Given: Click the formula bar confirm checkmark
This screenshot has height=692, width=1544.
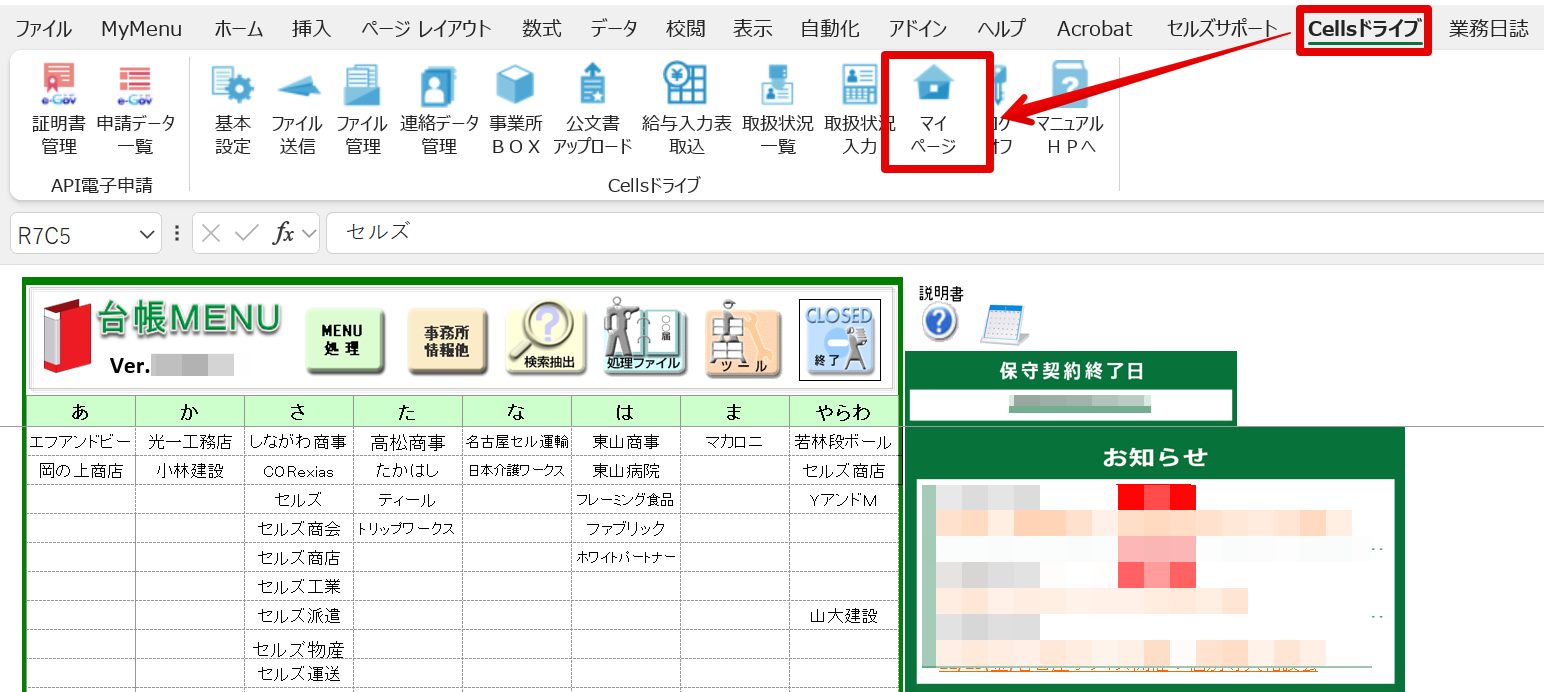Looking at the screenshot, I should (x=246, y=234).
